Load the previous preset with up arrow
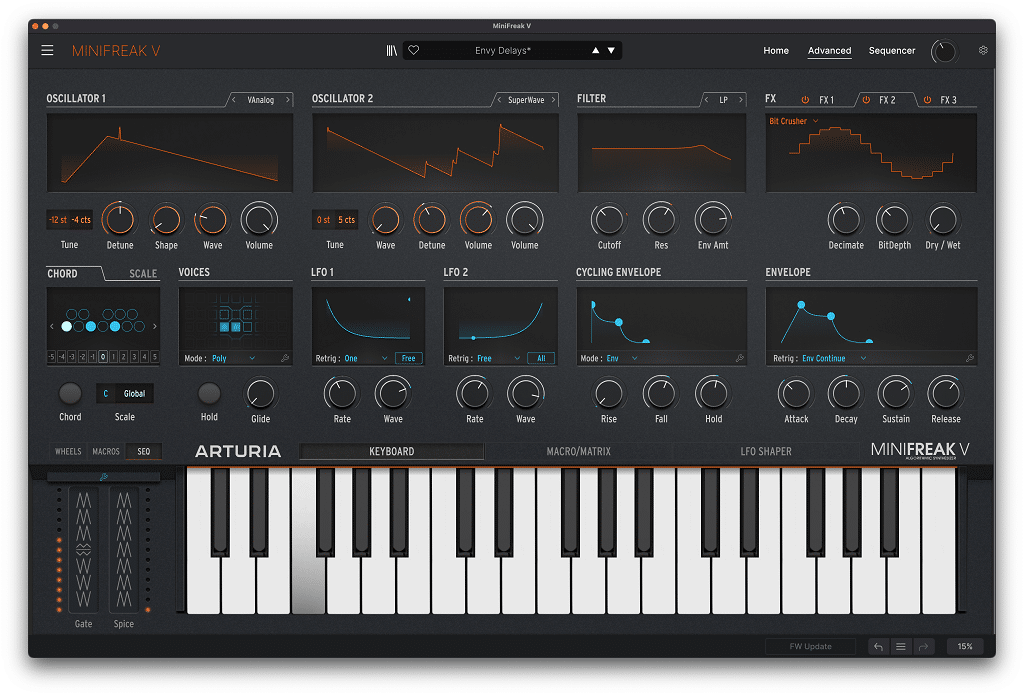This screenshot has width=1024, height=695. tap(596, 50)
